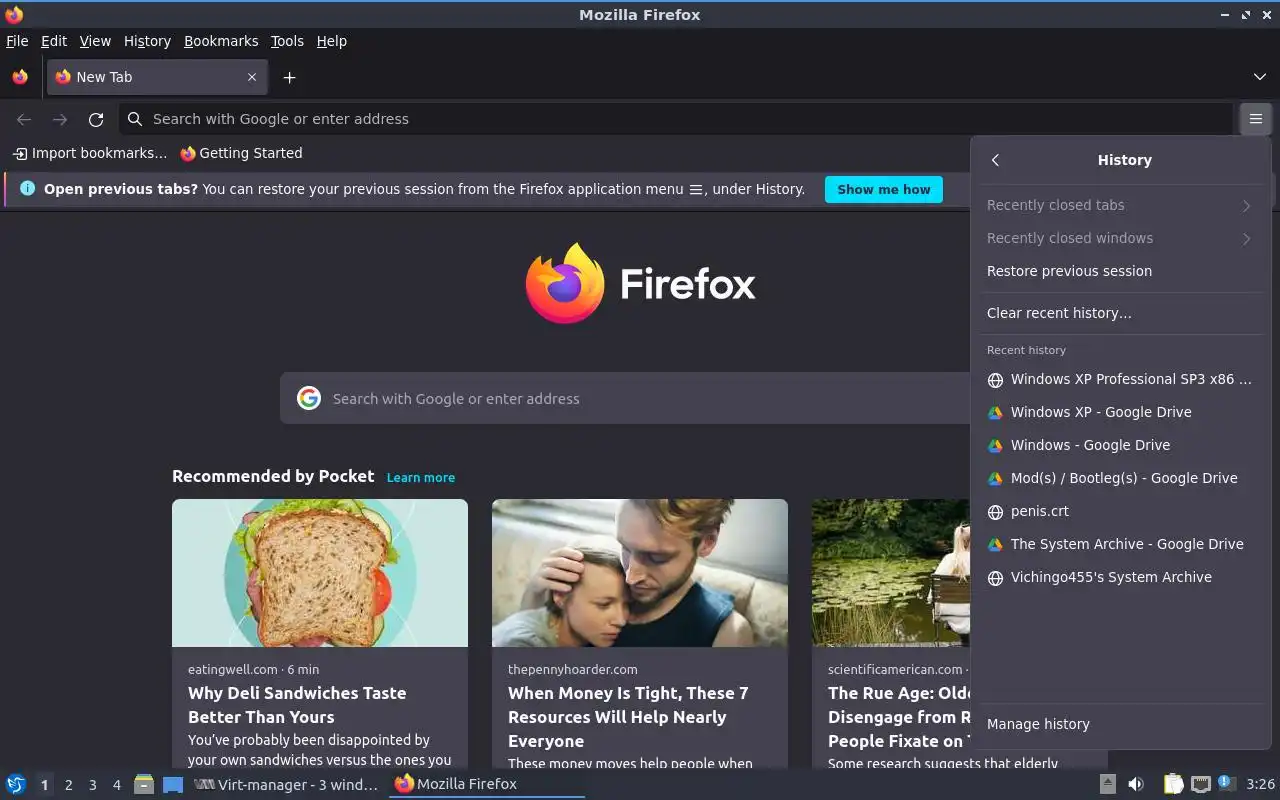1280x800 pixels.
Task: Open the History menu in menu bar
Action: coord(147,41)
